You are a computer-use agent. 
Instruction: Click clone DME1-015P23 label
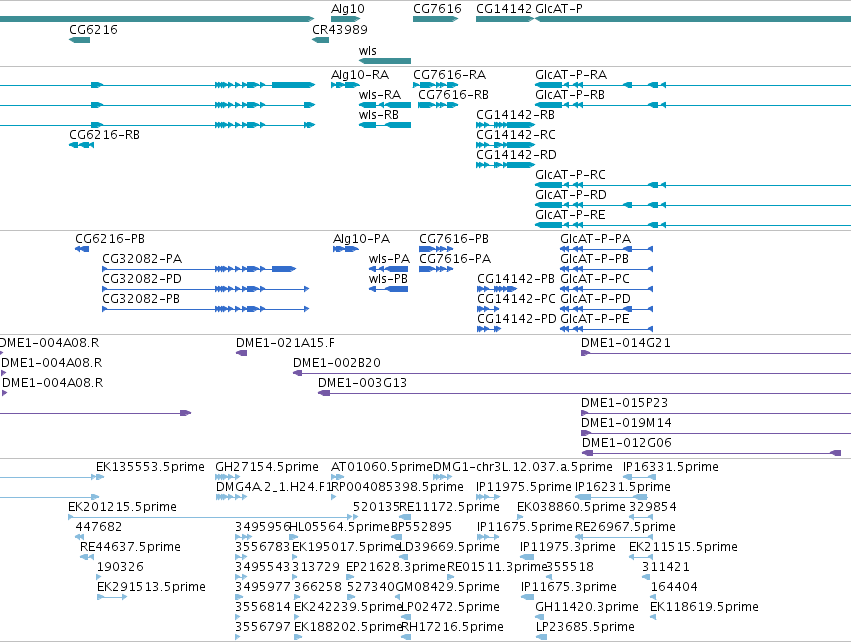pyautogui.click(x=624, y=403)
